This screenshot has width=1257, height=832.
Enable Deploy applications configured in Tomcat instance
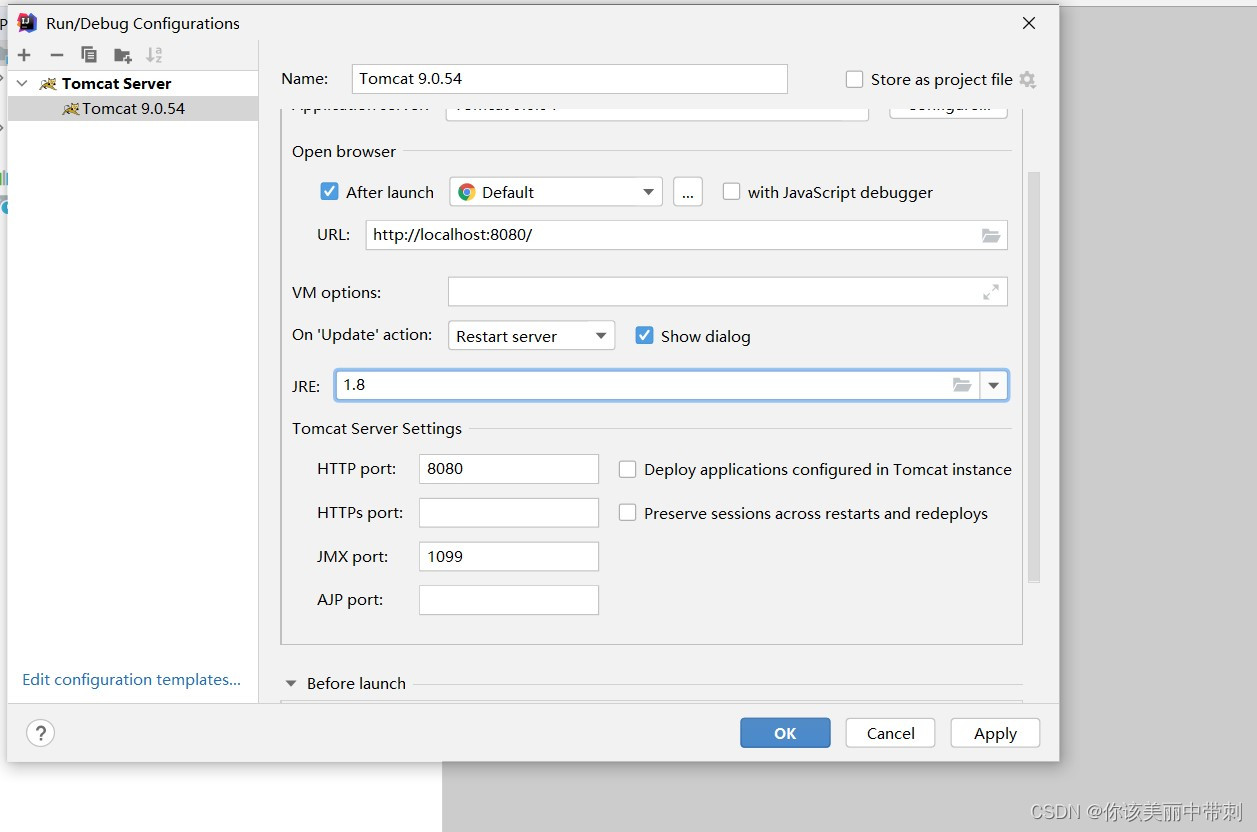tap(627, 469)
